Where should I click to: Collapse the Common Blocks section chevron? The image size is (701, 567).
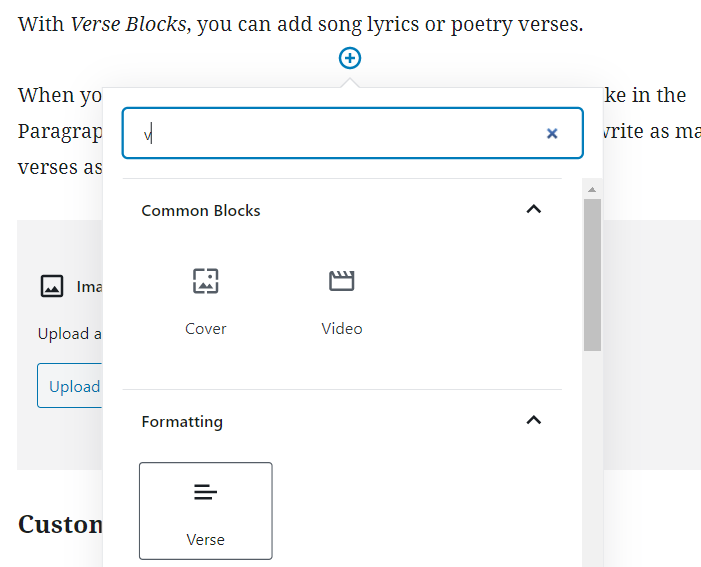click(x=534, y=209)
